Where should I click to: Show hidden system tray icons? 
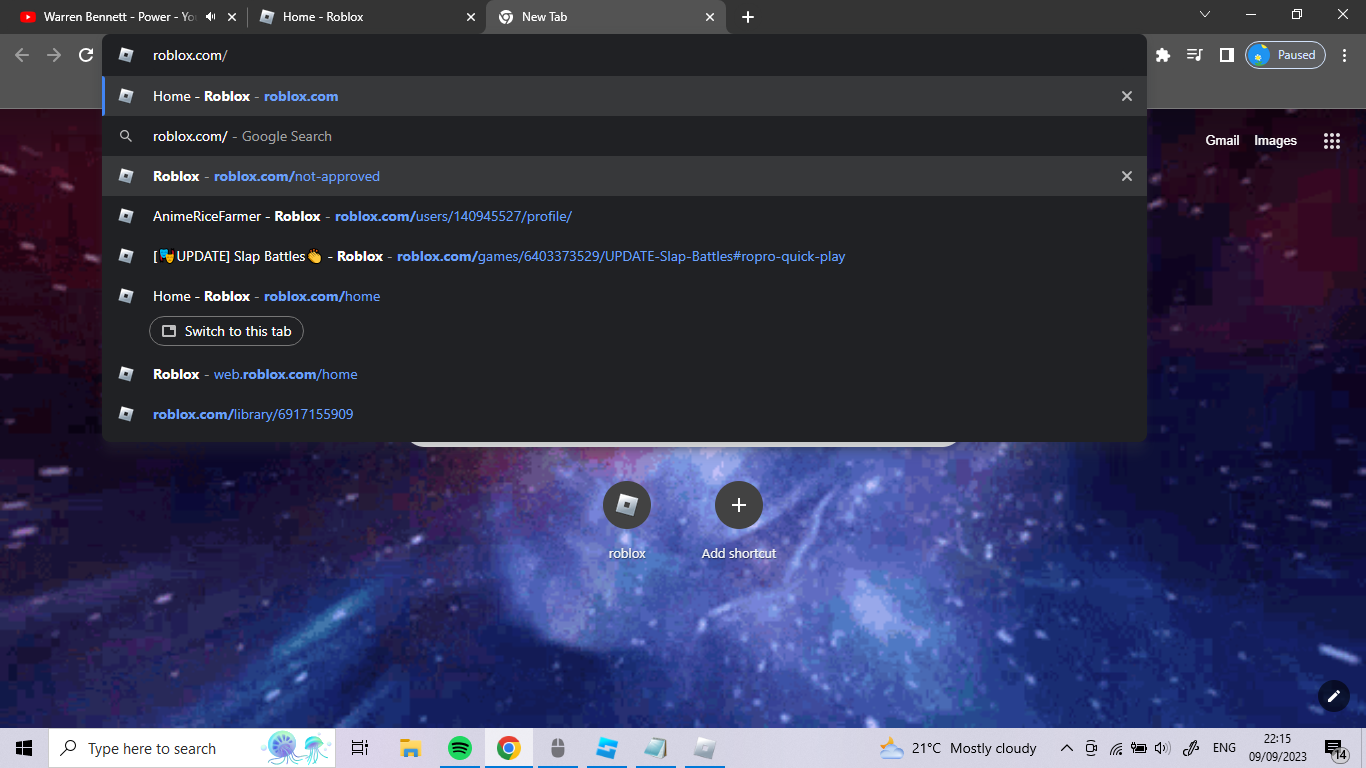tap(1067, 748)
